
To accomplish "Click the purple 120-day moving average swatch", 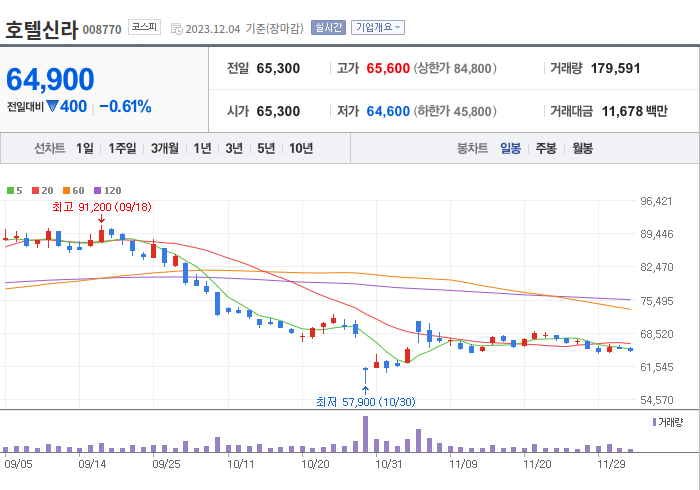I will [97, 191].
